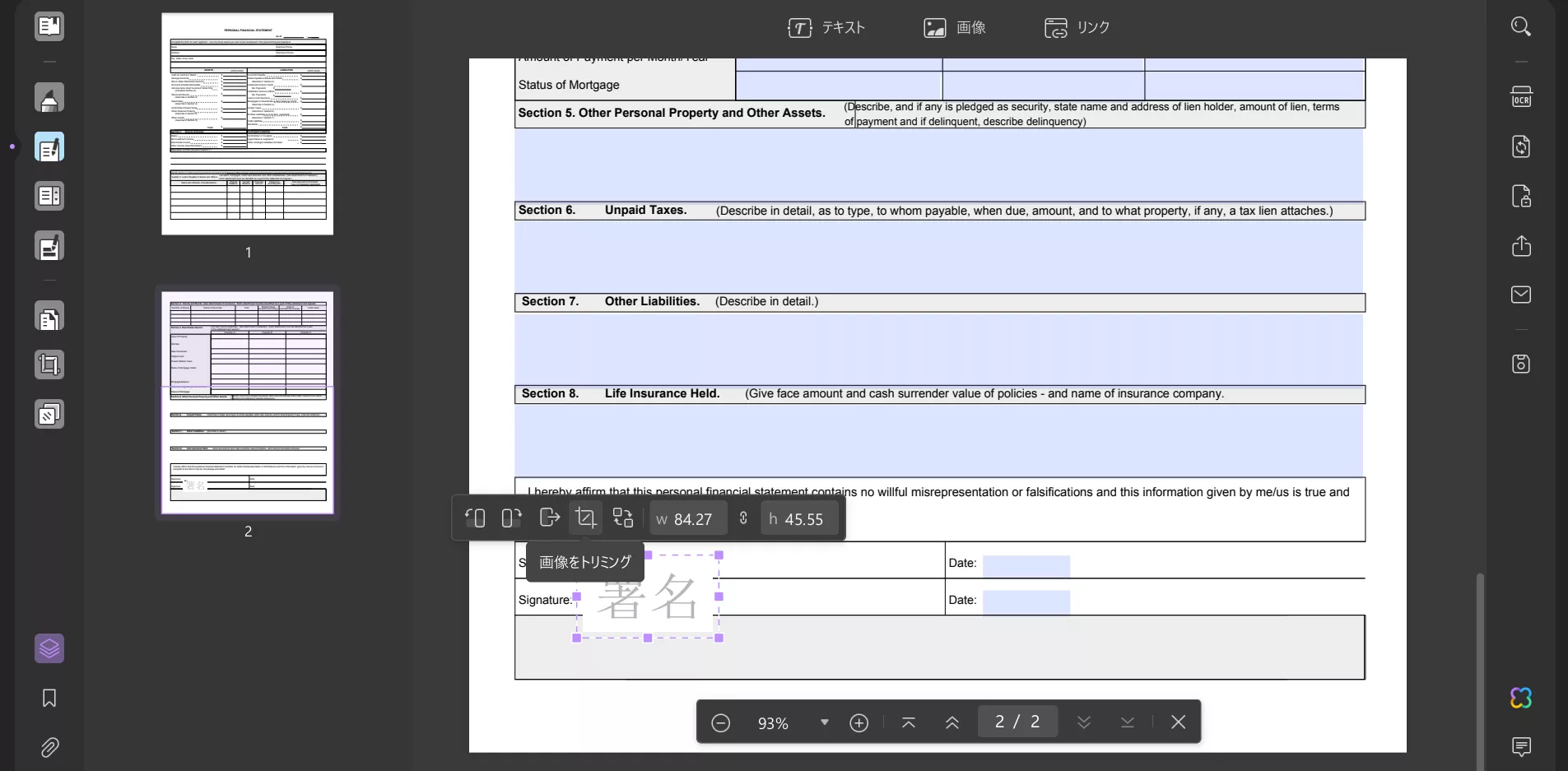Open the Crop Pages tool

[x=49, y=365]
